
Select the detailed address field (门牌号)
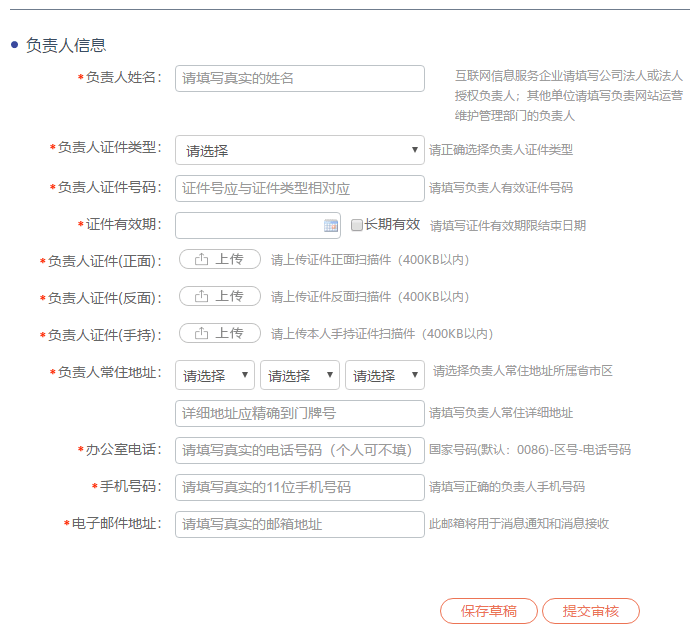click(299, 413)
